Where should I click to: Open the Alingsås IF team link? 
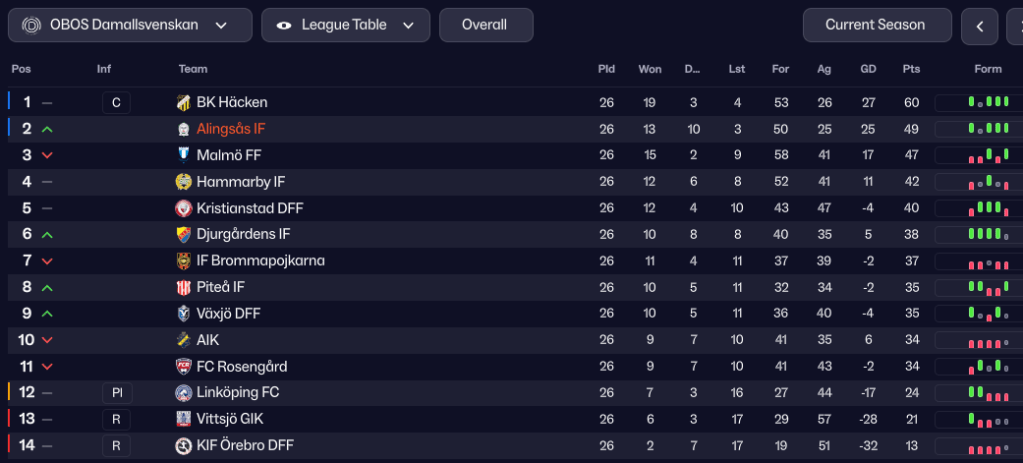click(x=231, y=129)
